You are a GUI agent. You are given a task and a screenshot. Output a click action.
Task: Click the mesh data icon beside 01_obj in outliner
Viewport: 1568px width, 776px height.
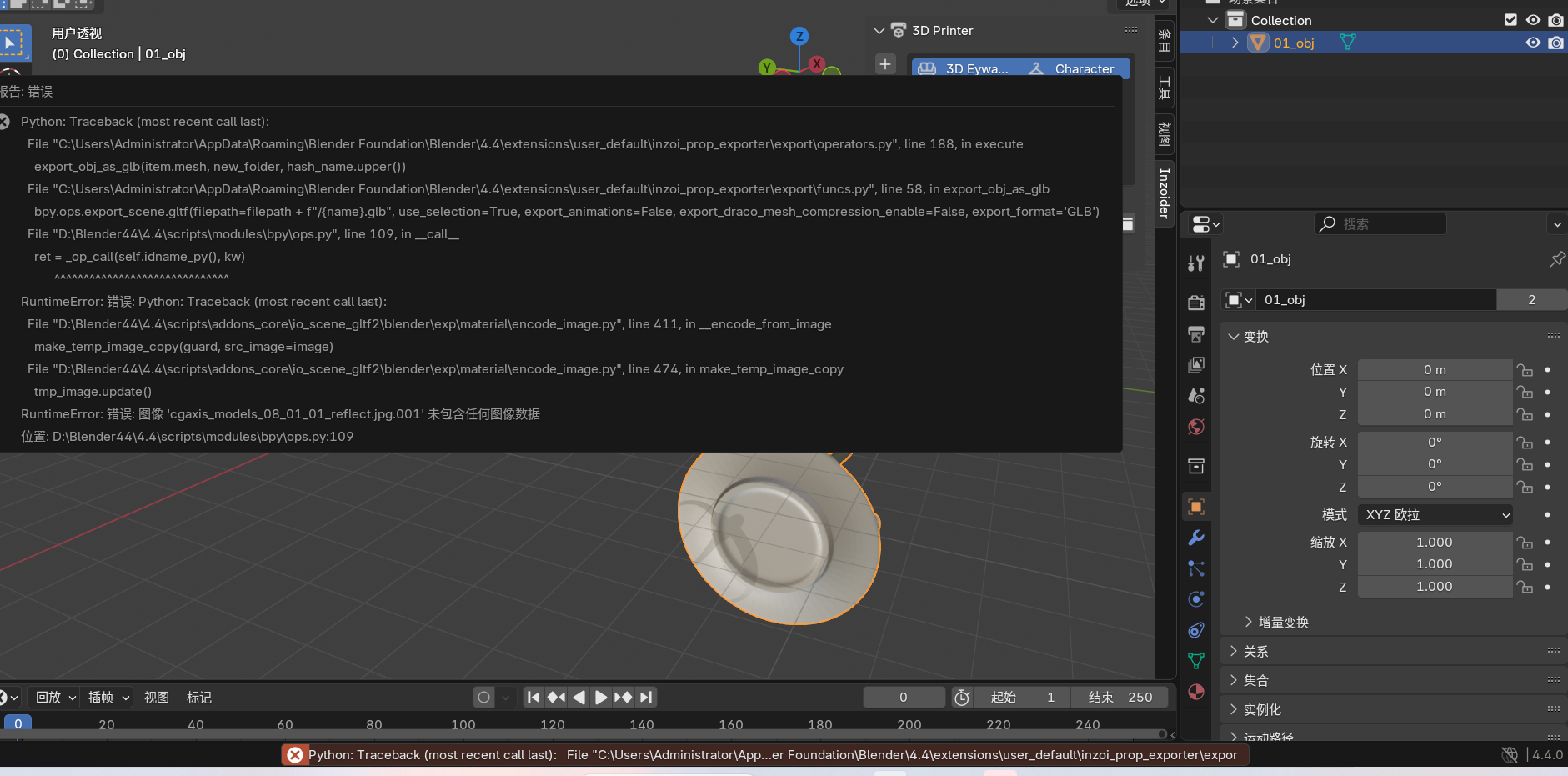[1347, 43]
